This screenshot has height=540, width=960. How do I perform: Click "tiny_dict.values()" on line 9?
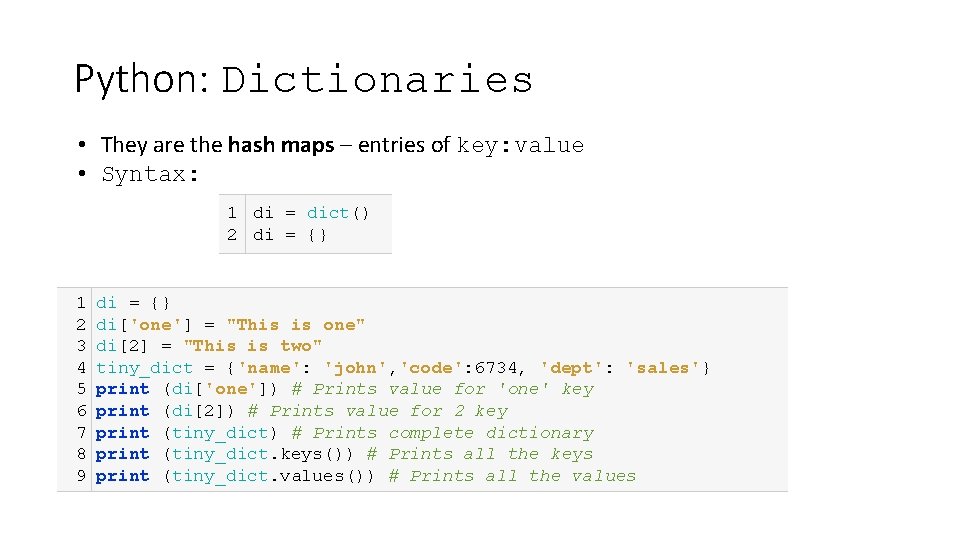click(x=272, y=476)
